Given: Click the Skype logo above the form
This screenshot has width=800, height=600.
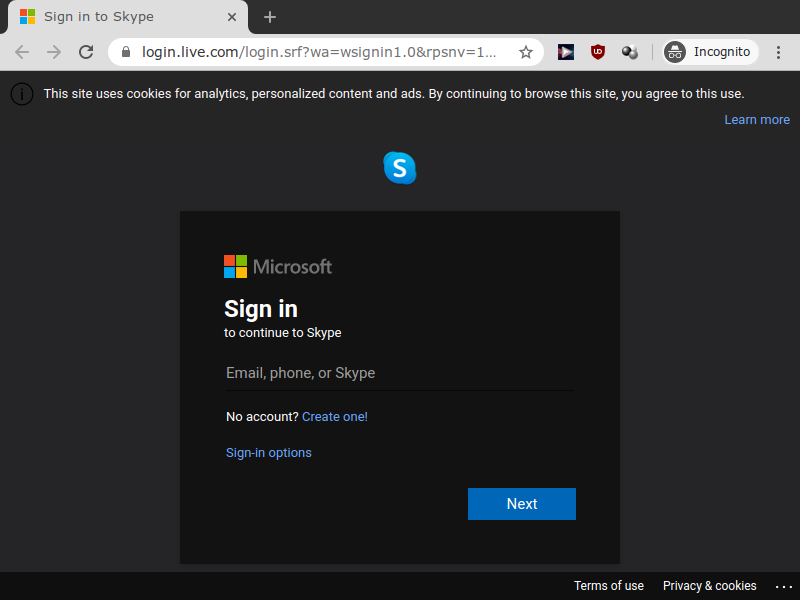Looking at the screenshot, I should [x=399, y=168].
